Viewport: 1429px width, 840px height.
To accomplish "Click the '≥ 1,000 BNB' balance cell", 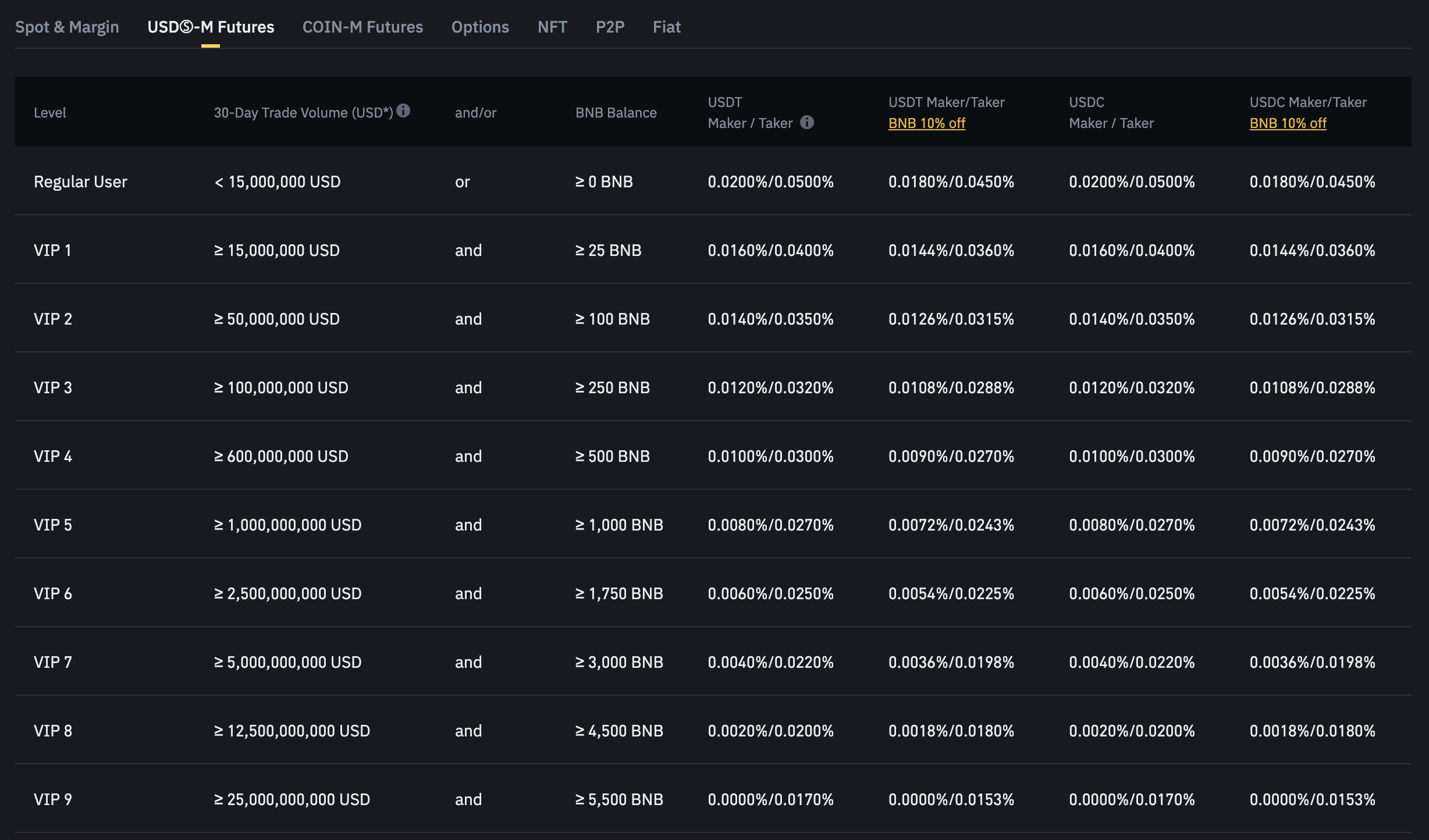I will coord(620,525).
